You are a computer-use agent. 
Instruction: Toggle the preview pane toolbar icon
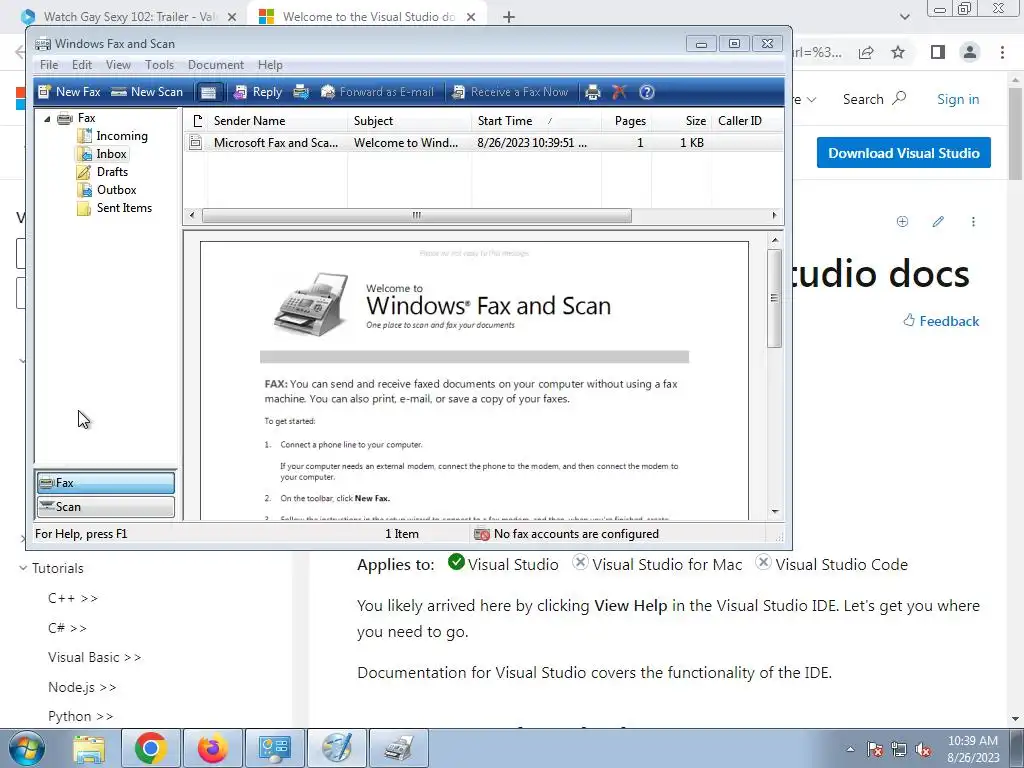tap(208, 92)
